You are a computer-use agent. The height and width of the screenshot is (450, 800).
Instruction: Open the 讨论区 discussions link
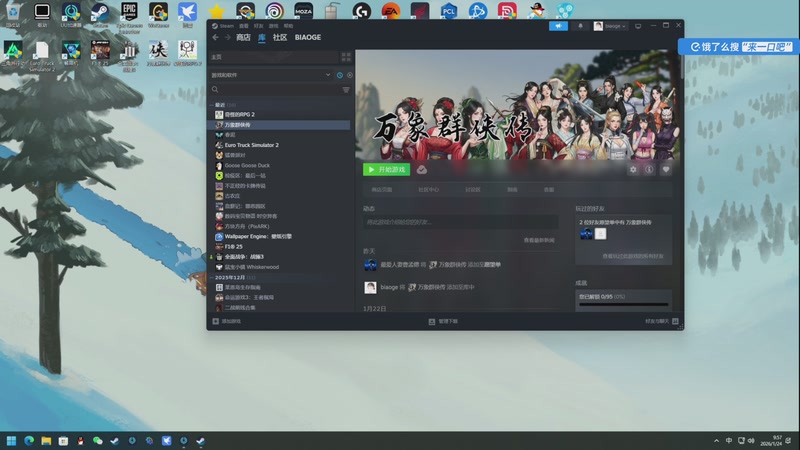472,190
